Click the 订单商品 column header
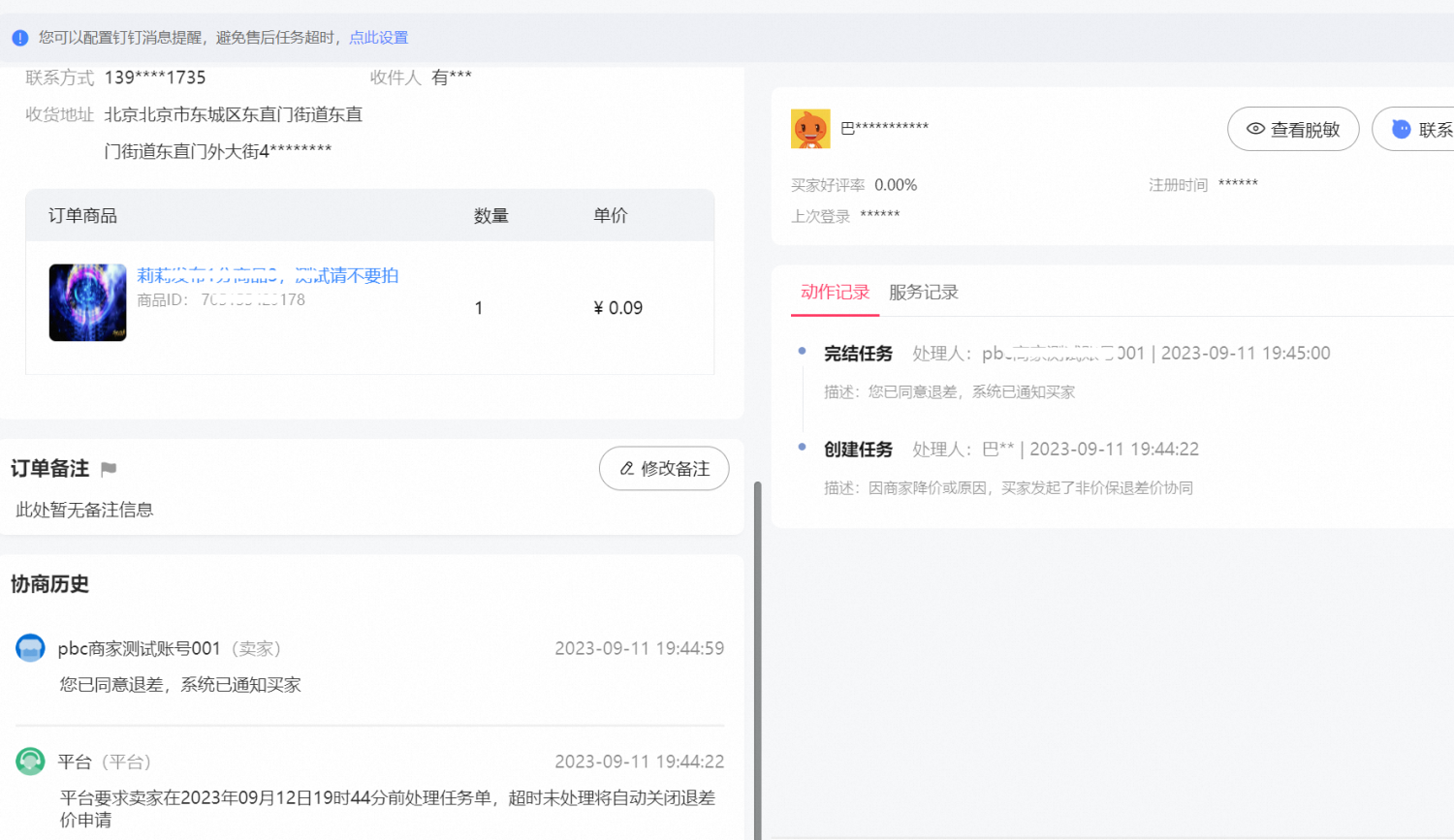This screenshot has height=840, width=1454. pyautogui.click(x=83, y=215)
